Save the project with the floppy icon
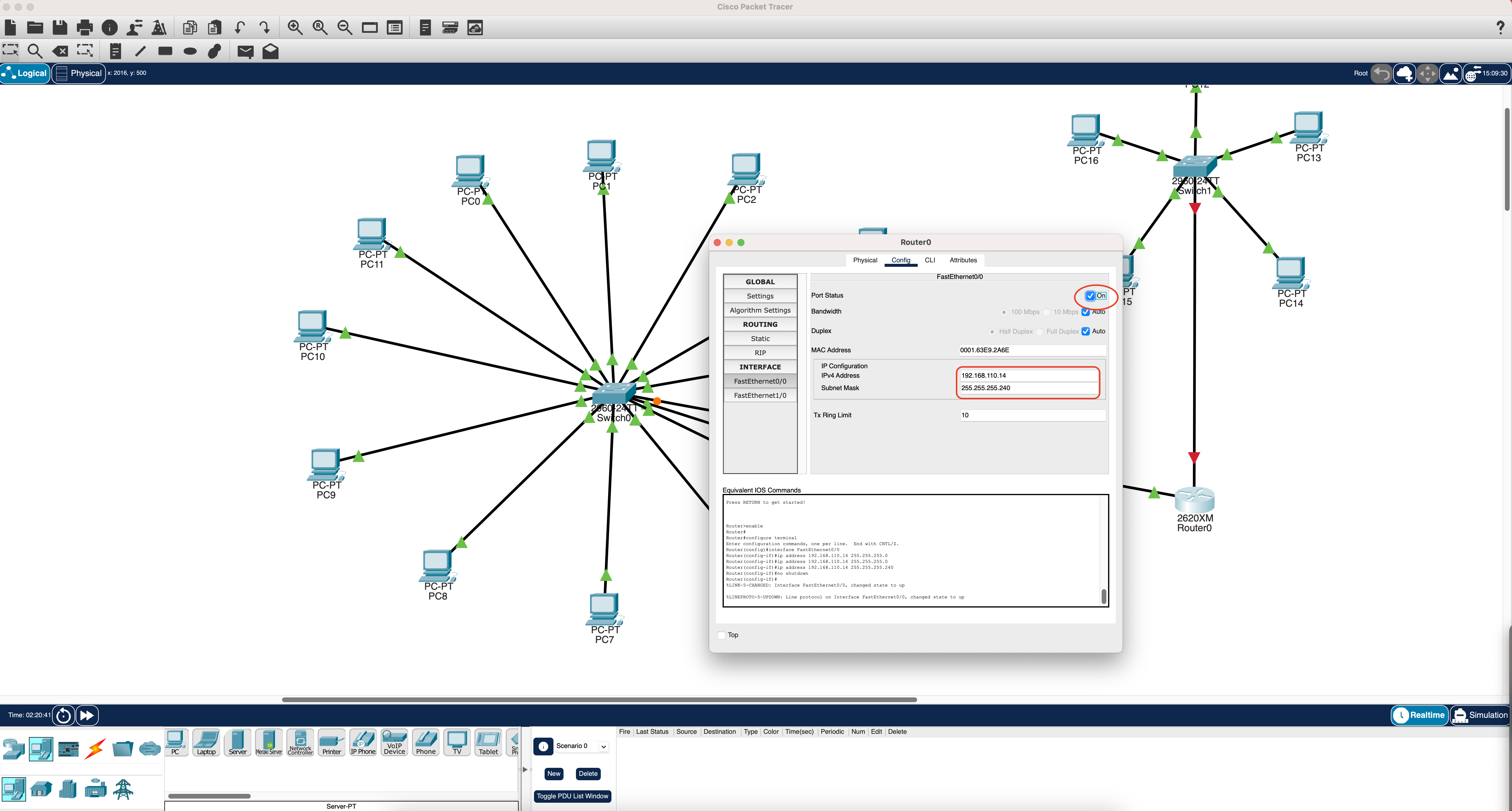1512x811 pixels. 60,27
